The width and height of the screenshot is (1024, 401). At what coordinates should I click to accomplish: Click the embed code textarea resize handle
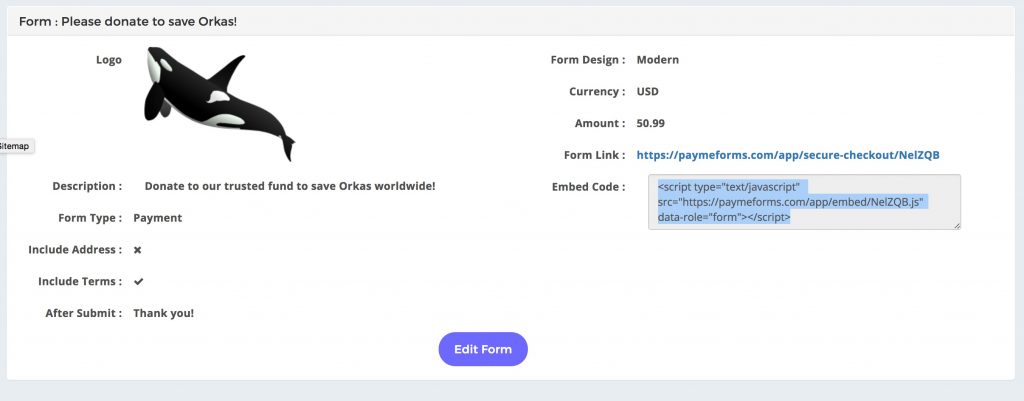point(957,225)
